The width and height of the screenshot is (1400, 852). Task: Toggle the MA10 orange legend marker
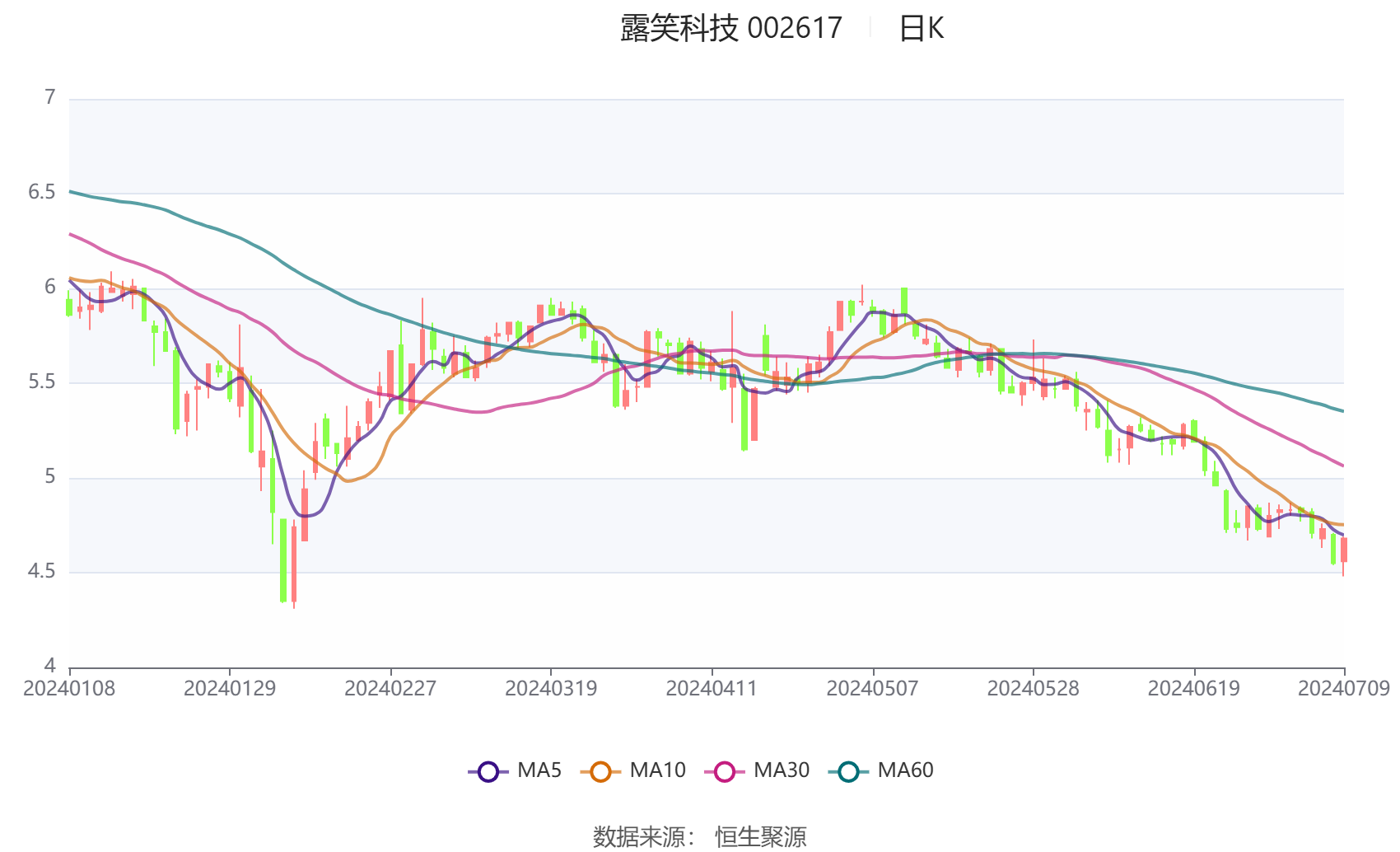(x=600, y=771)
